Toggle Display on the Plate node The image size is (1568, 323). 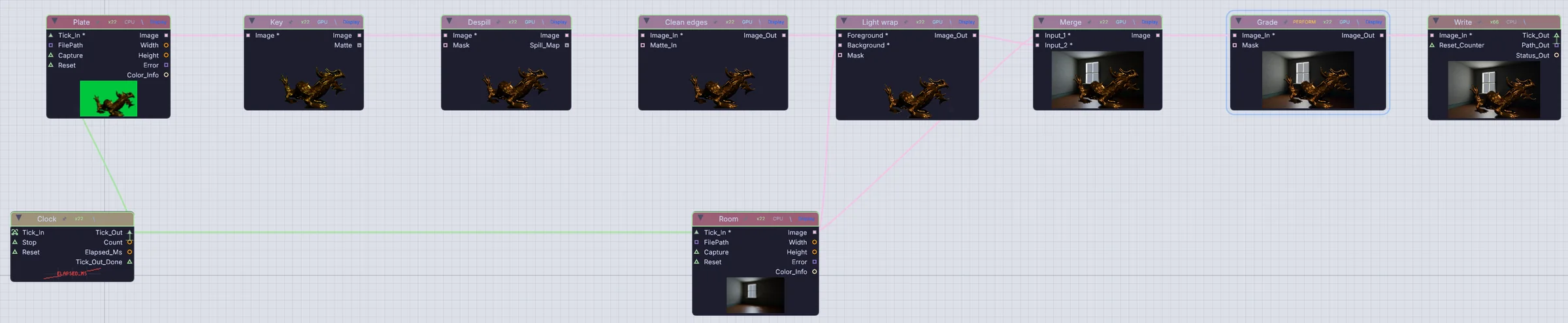point(158,22)
